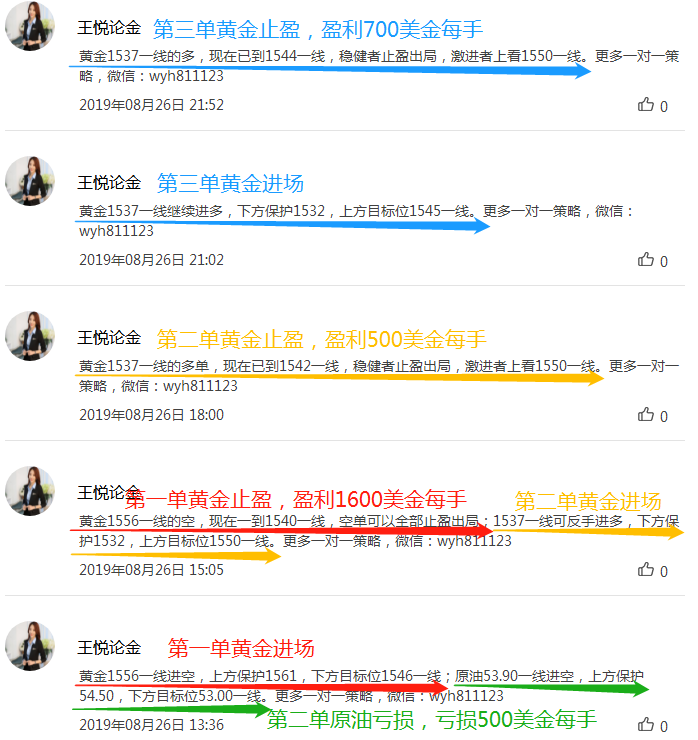Open post text with 下方保护1532 上方目标位1545

[x=357, y=221]
